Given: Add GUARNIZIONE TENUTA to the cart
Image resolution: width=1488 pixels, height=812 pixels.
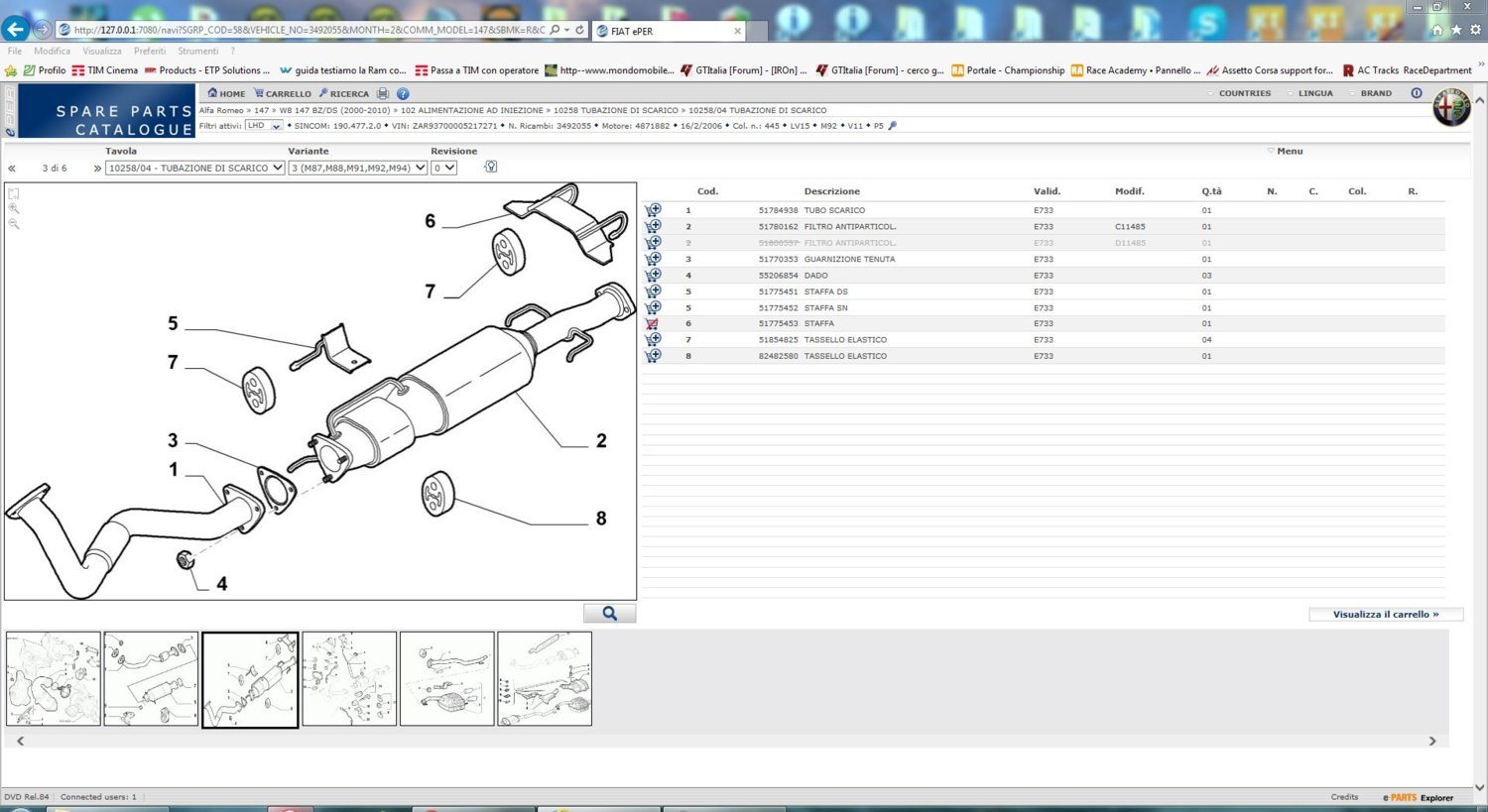Looking at the screenshot, I should [653, 259].
